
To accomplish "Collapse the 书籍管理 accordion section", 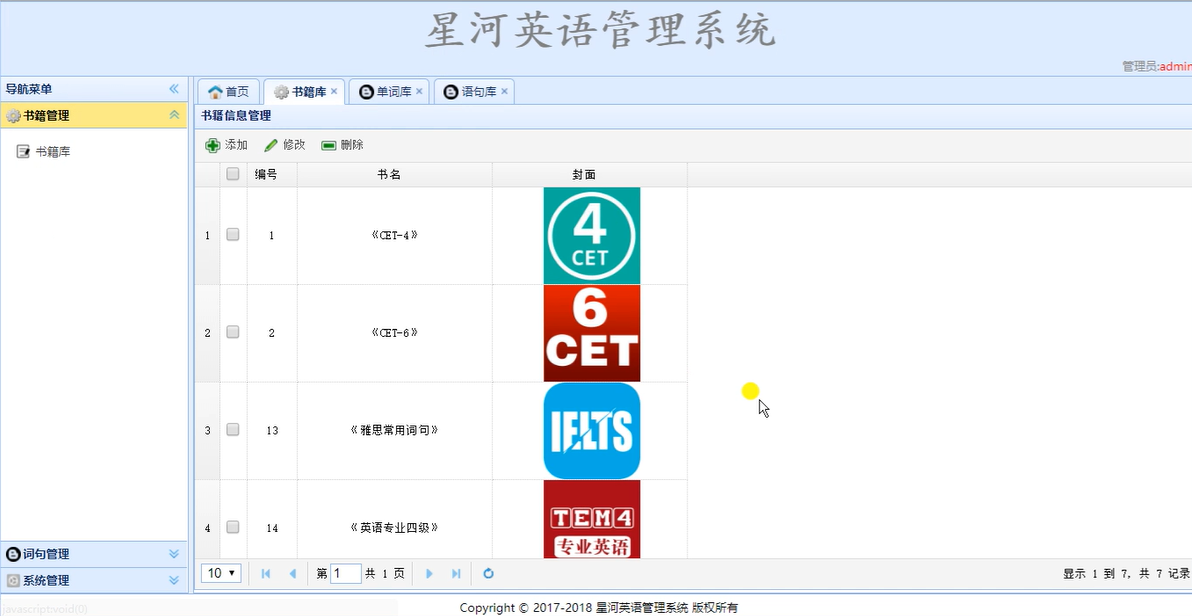I will tap(174, 116).
